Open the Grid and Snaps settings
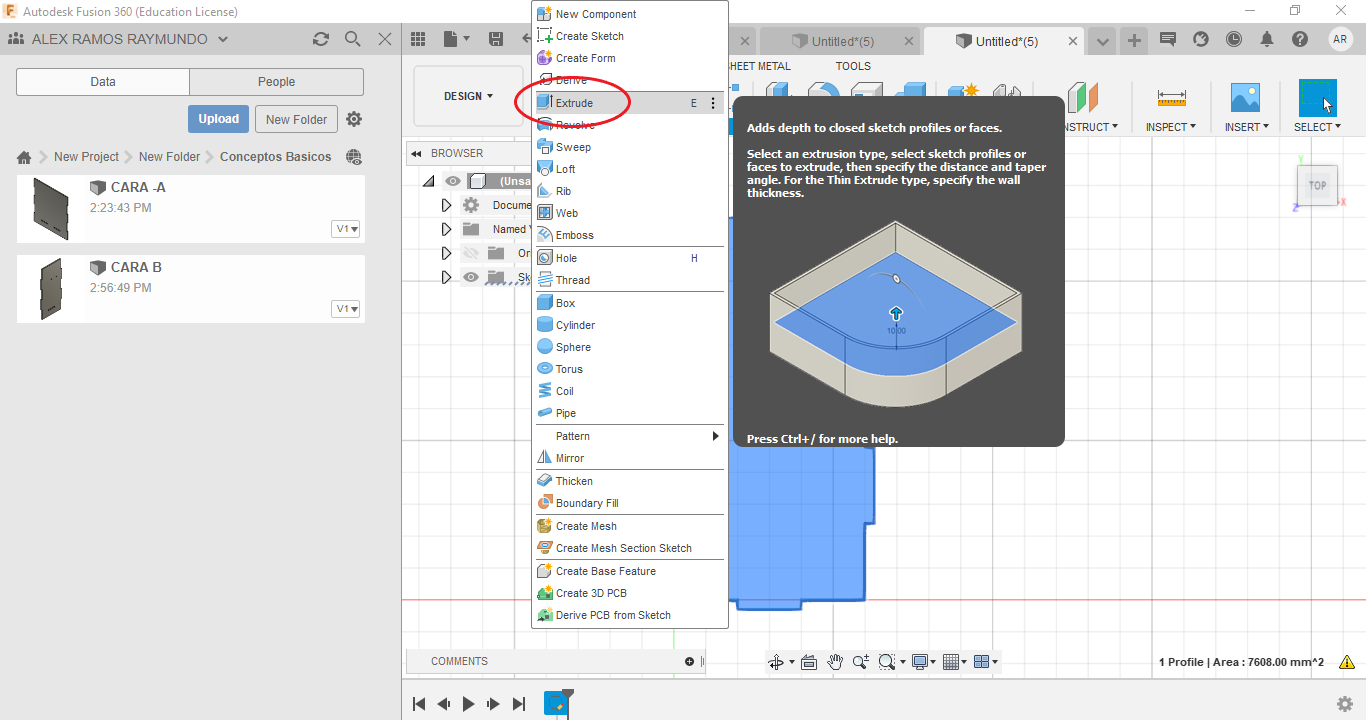The height and width of the screenshot is (720, 1366). click(x=955, y=662)
